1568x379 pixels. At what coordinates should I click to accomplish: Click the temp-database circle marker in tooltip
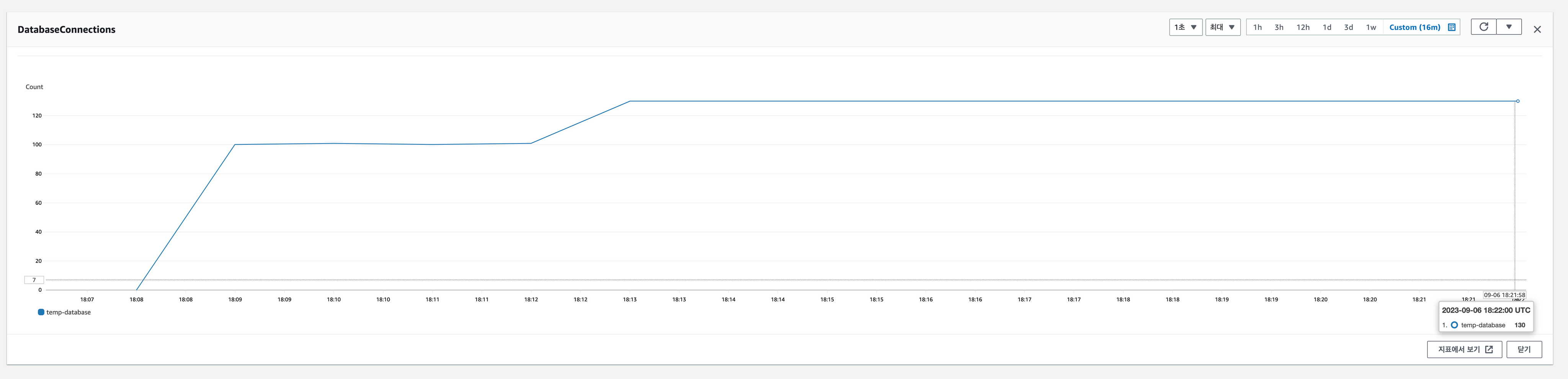point(1454,325)
